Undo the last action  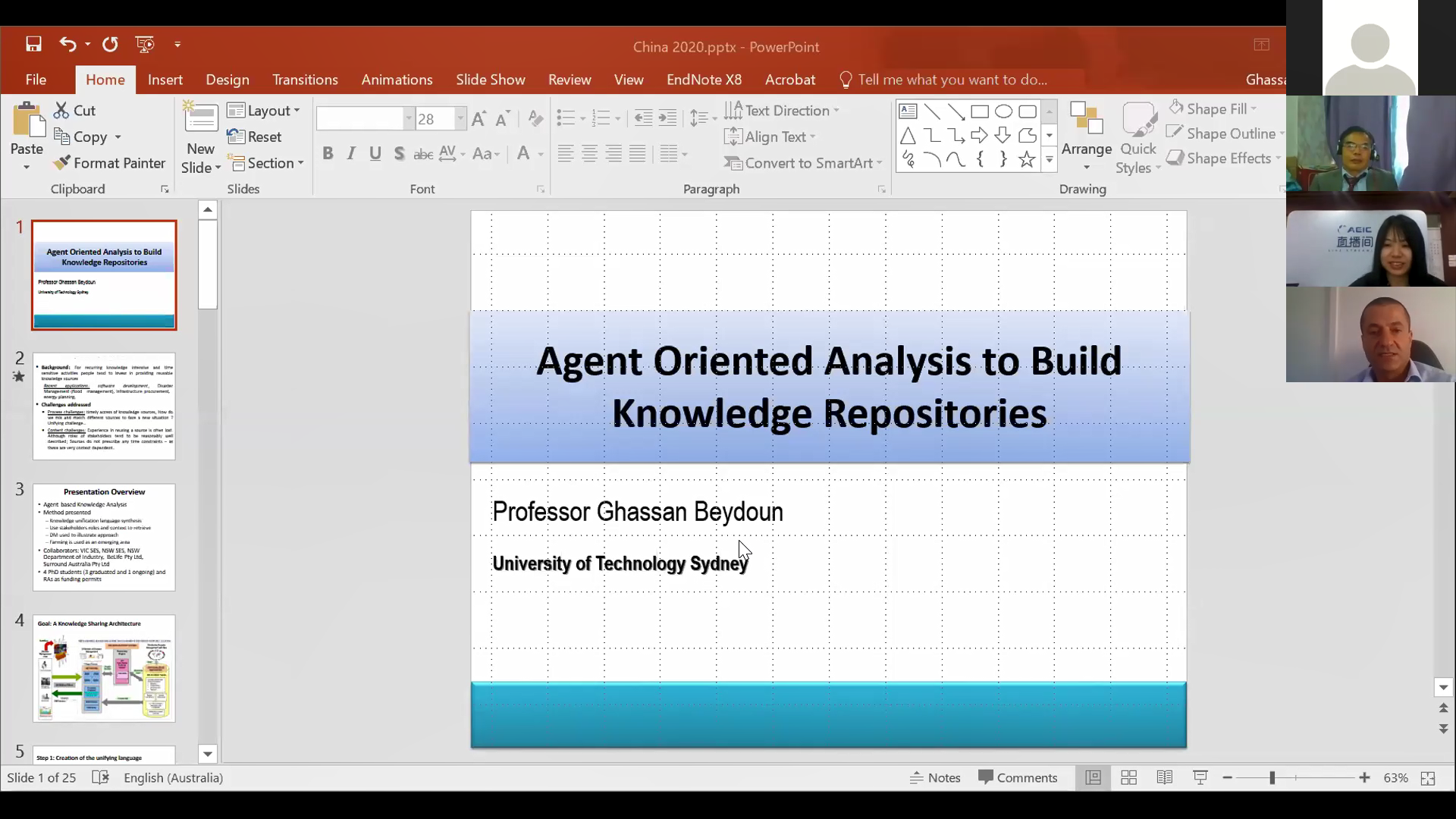tap(67, 44)
